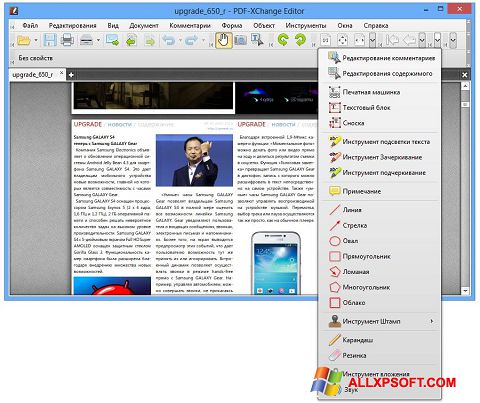Expand the scanner dropdown arrow

tap(98, 41)
